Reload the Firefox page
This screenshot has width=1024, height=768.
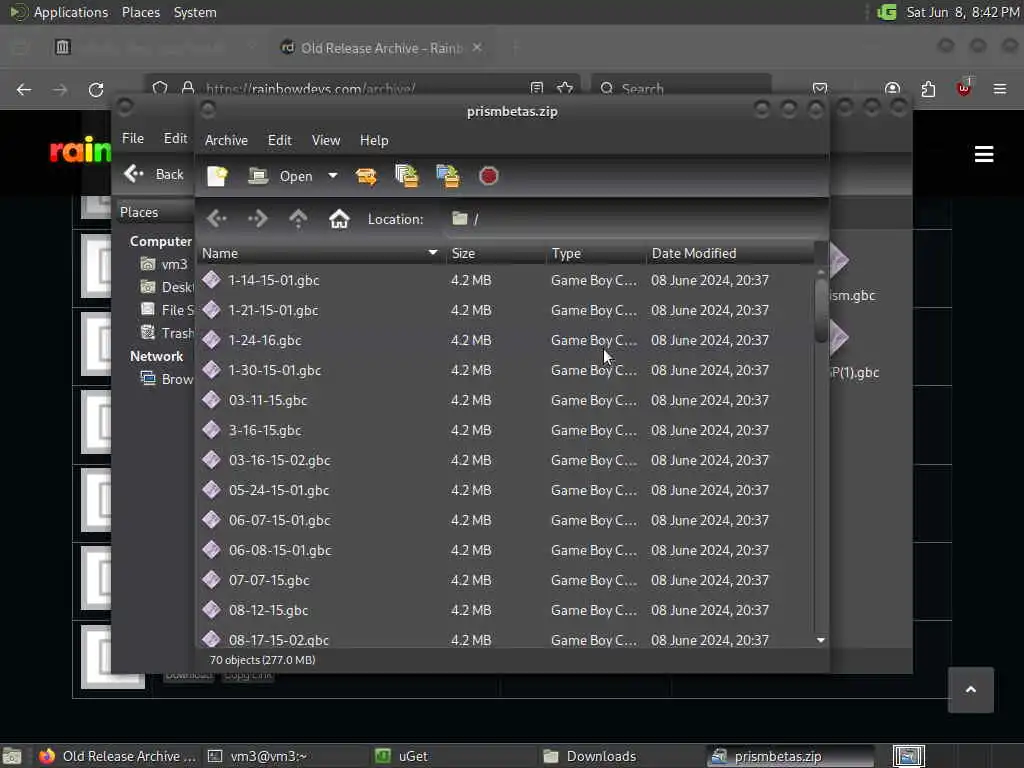tap(96, 89)
